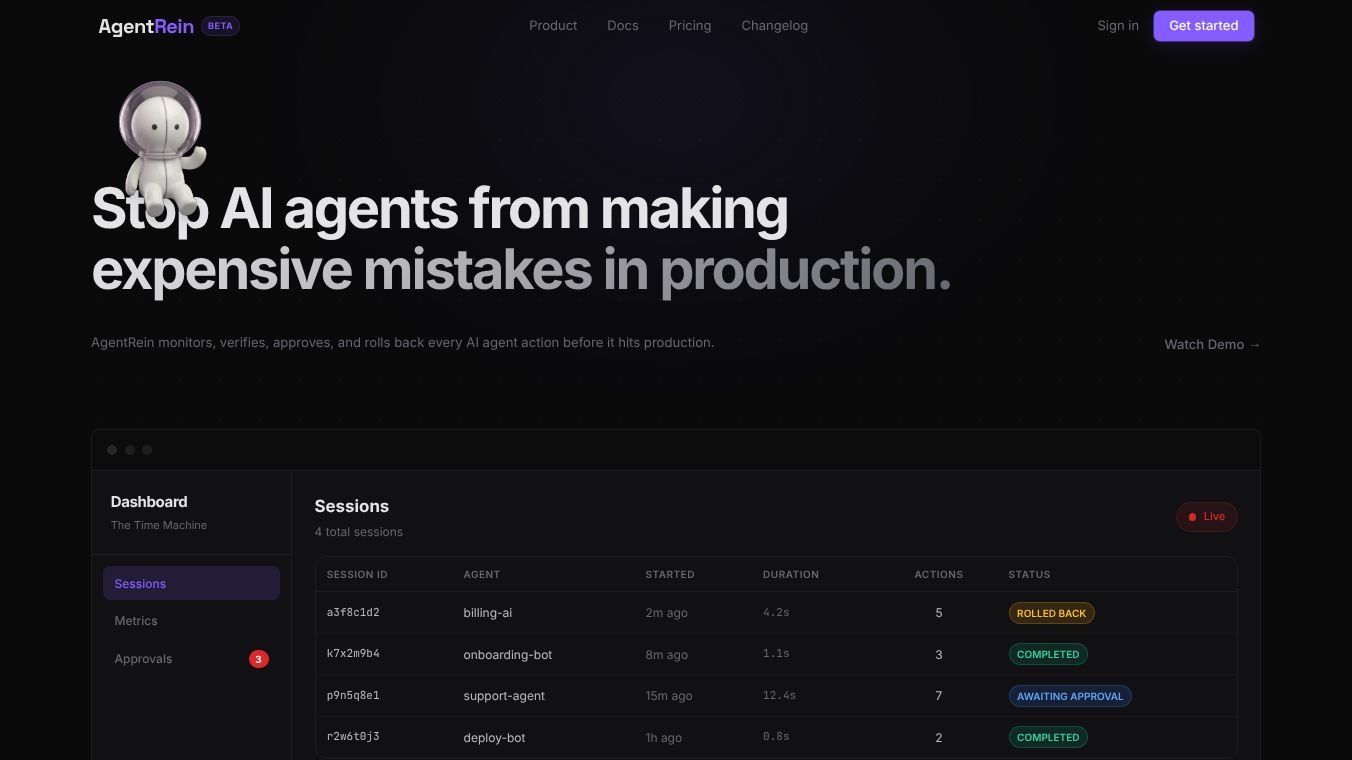Select the ROLLED BACK status badge for billing-ai

click(x=1051, y=613)
